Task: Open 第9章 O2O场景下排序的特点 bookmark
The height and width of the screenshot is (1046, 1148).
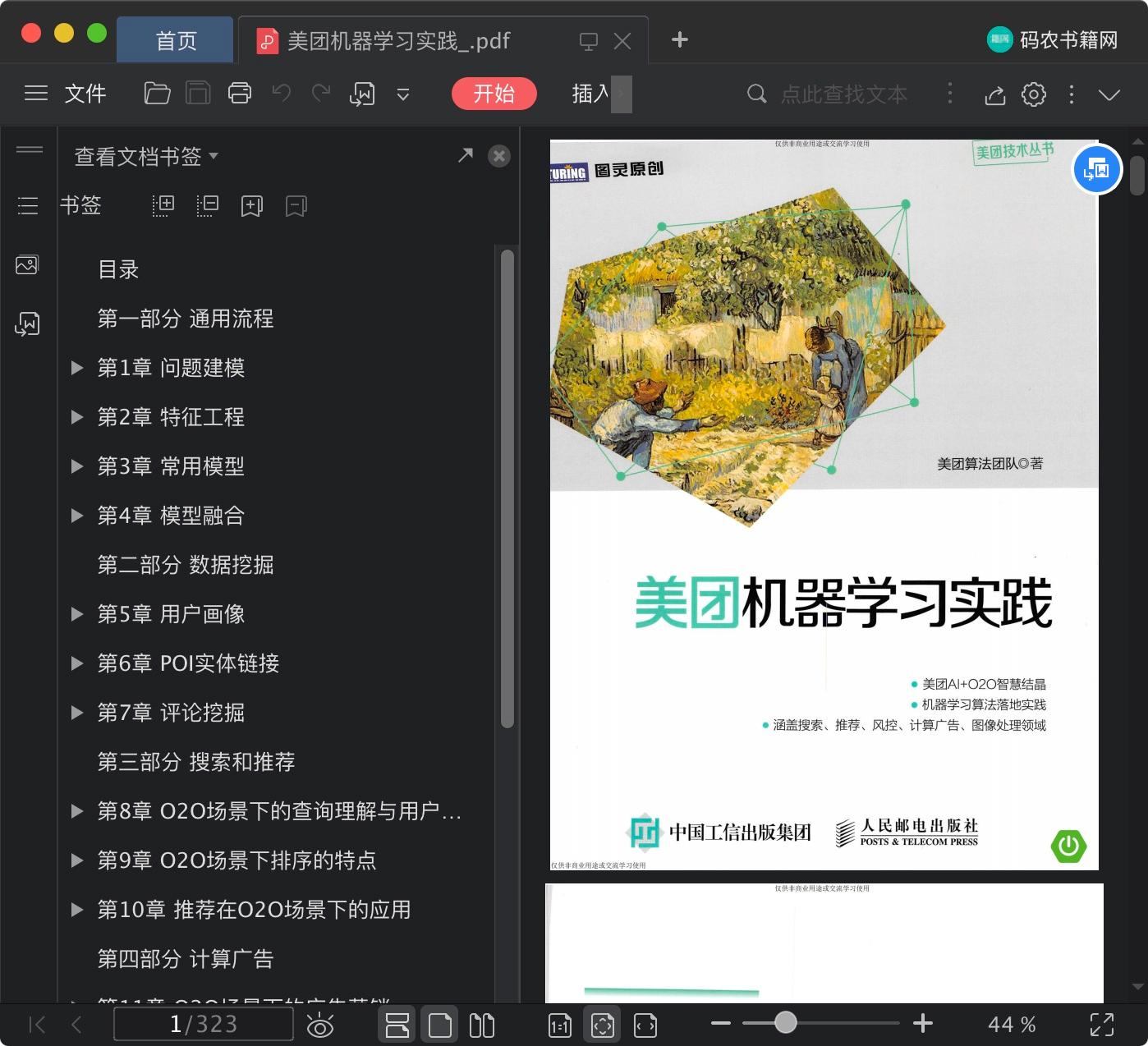Action: pyautogui.click(x=236, y=860)
